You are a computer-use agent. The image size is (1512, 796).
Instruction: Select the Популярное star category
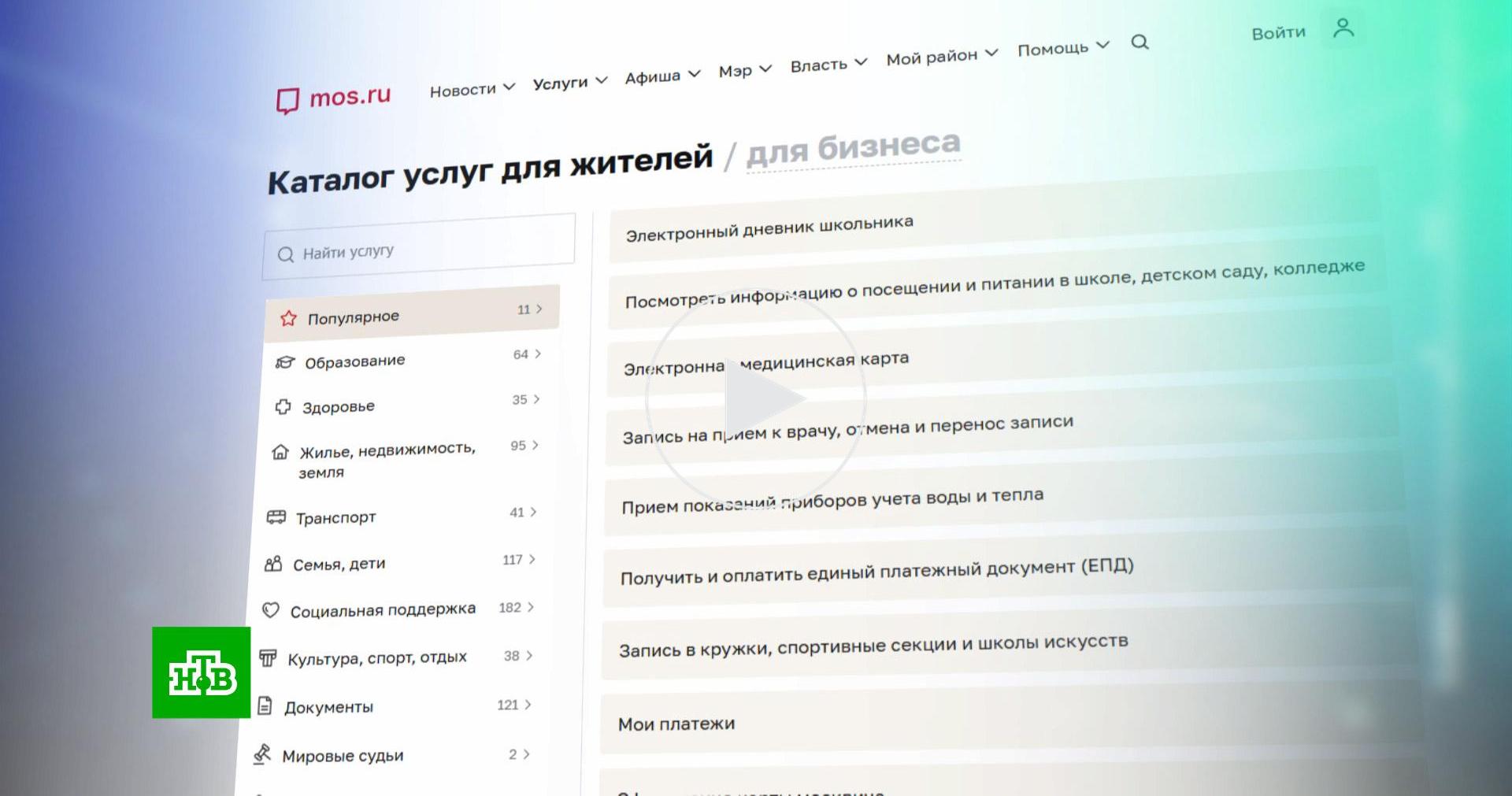point(353,317)
